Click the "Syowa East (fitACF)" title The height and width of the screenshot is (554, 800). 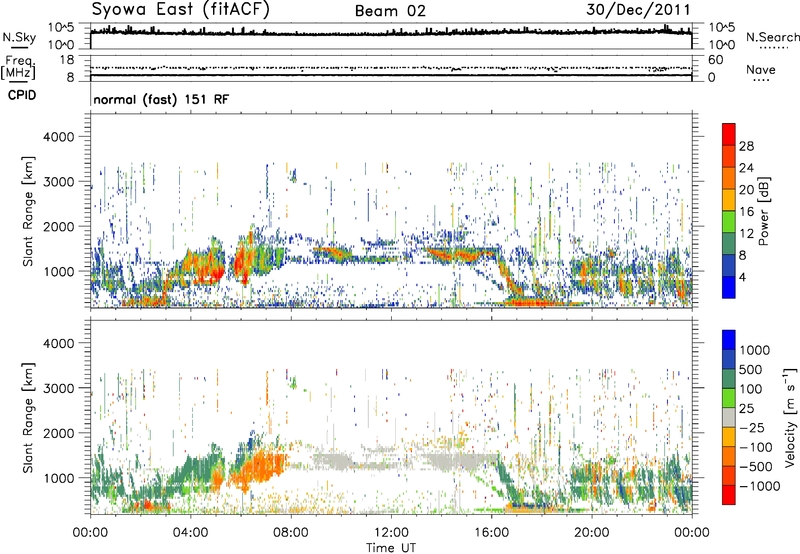(180, 9)
